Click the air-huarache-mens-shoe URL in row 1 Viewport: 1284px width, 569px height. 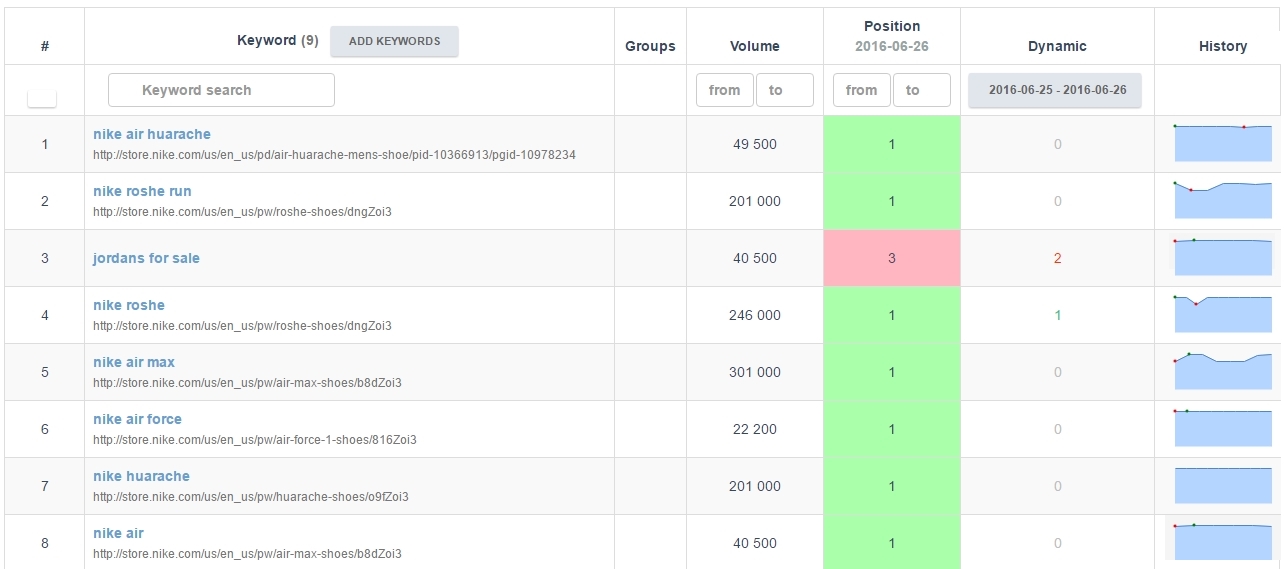[x=334, y=155]
